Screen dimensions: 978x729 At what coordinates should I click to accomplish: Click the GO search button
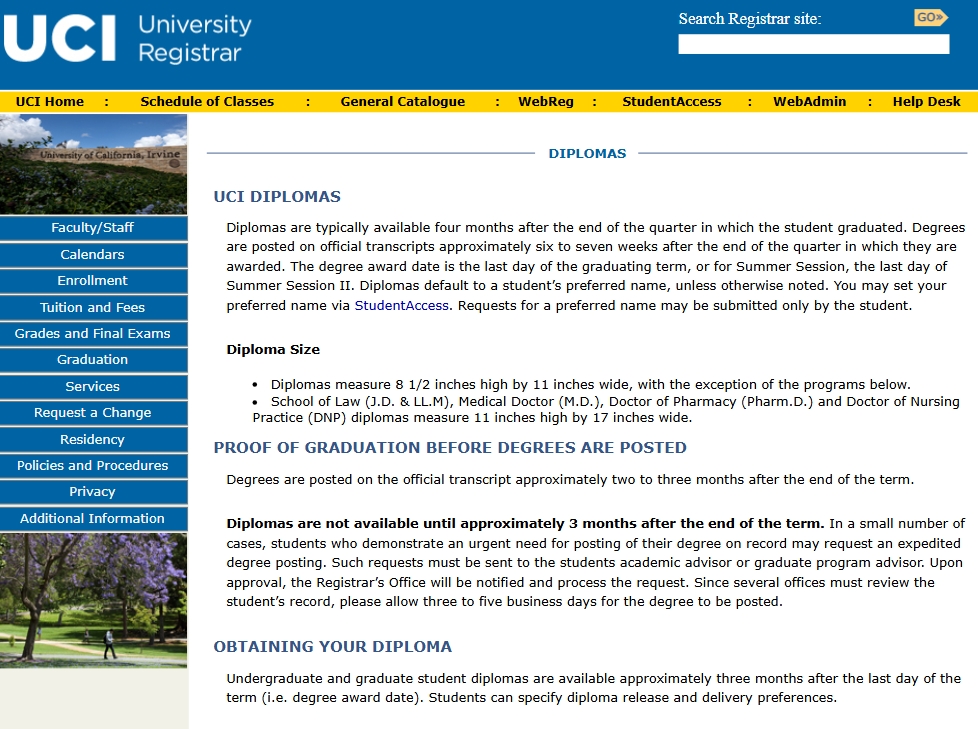coord(931,17)
